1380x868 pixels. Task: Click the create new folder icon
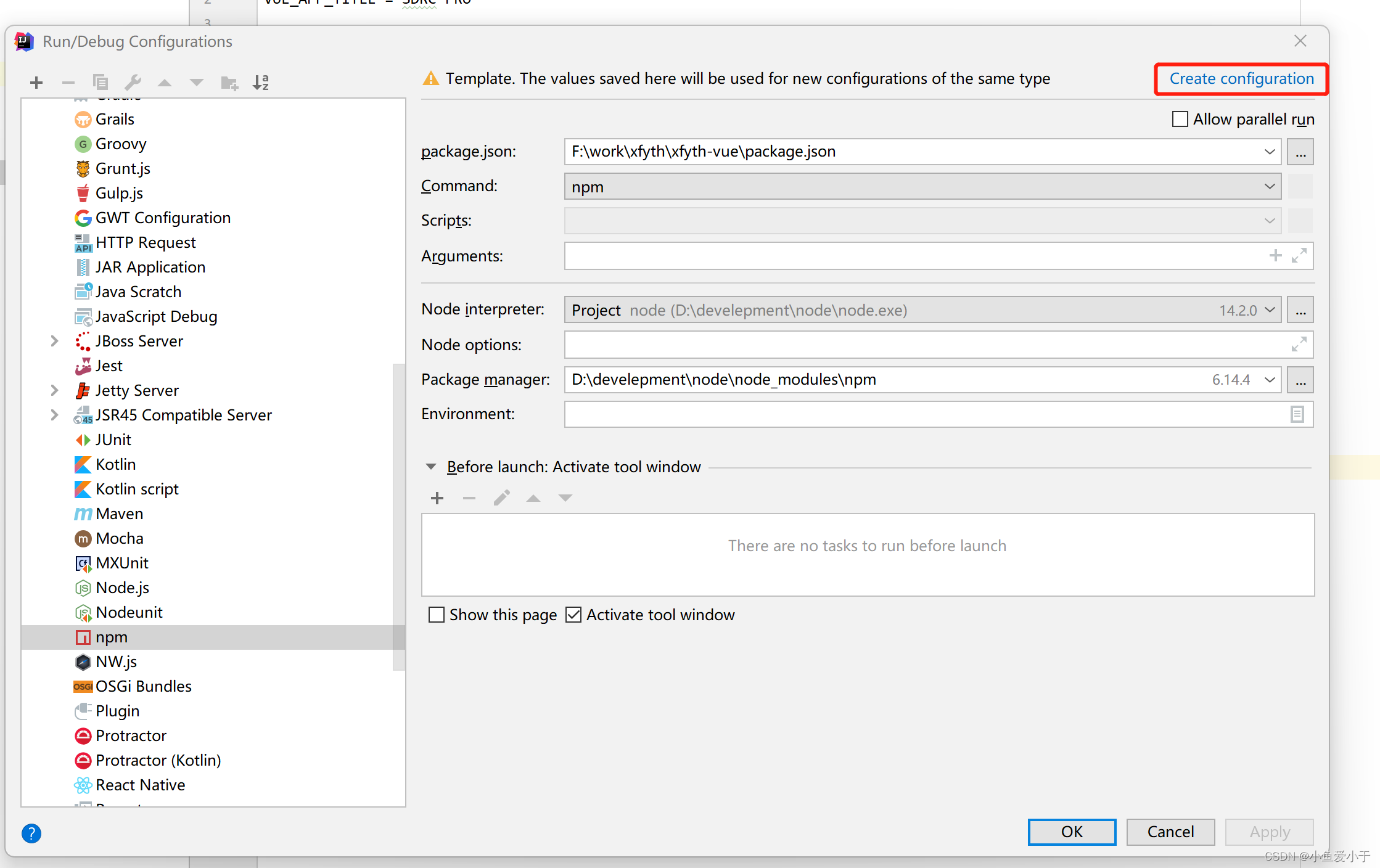click(x=229, y=82)
